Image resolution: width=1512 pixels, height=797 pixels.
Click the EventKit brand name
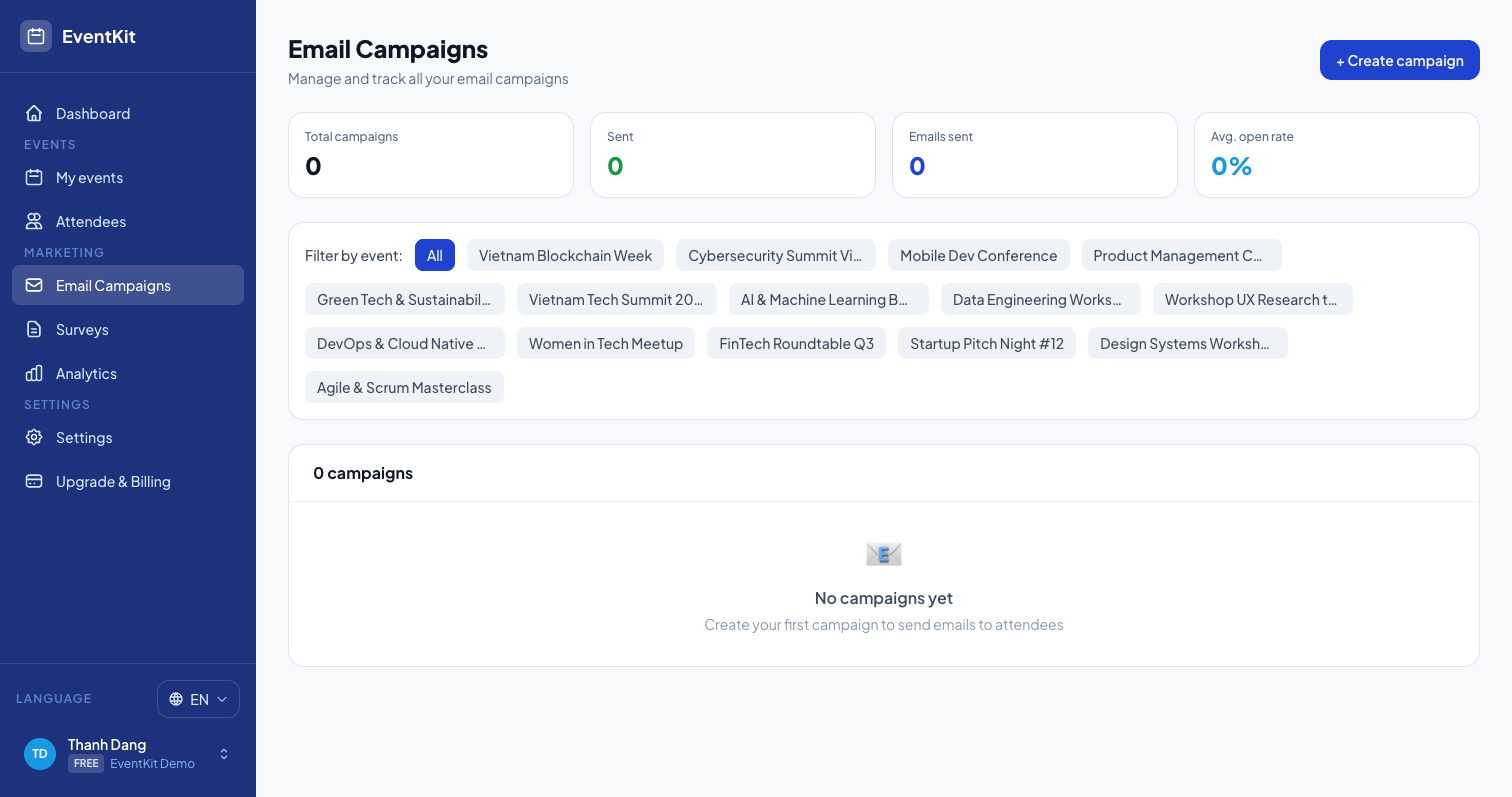[x=99, y=36]
